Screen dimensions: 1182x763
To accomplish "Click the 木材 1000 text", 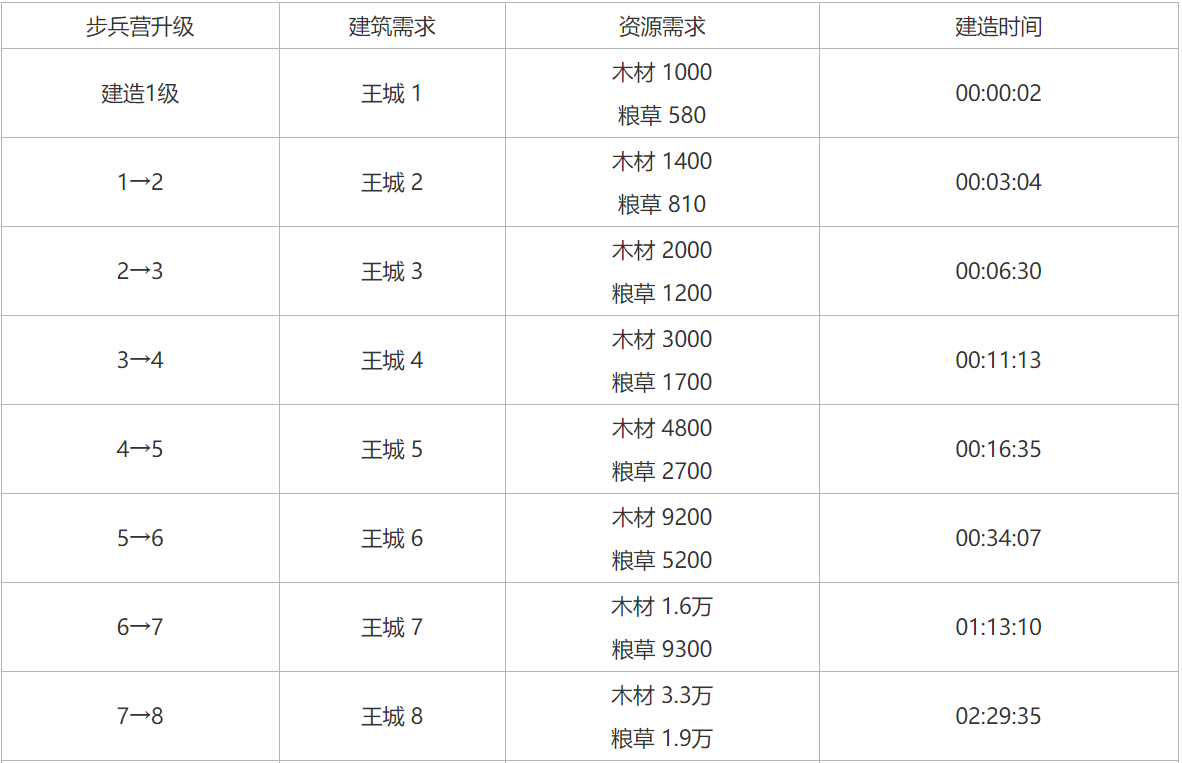I will (x=662, y=73).
